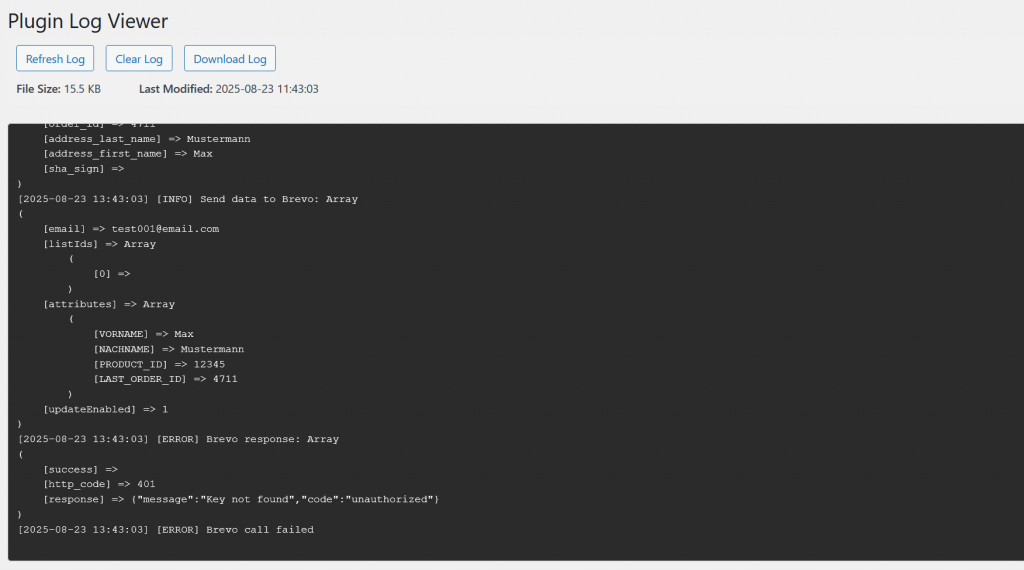
Task: Click the [updateEnabled] => 1 line
Action: point(105,409)
